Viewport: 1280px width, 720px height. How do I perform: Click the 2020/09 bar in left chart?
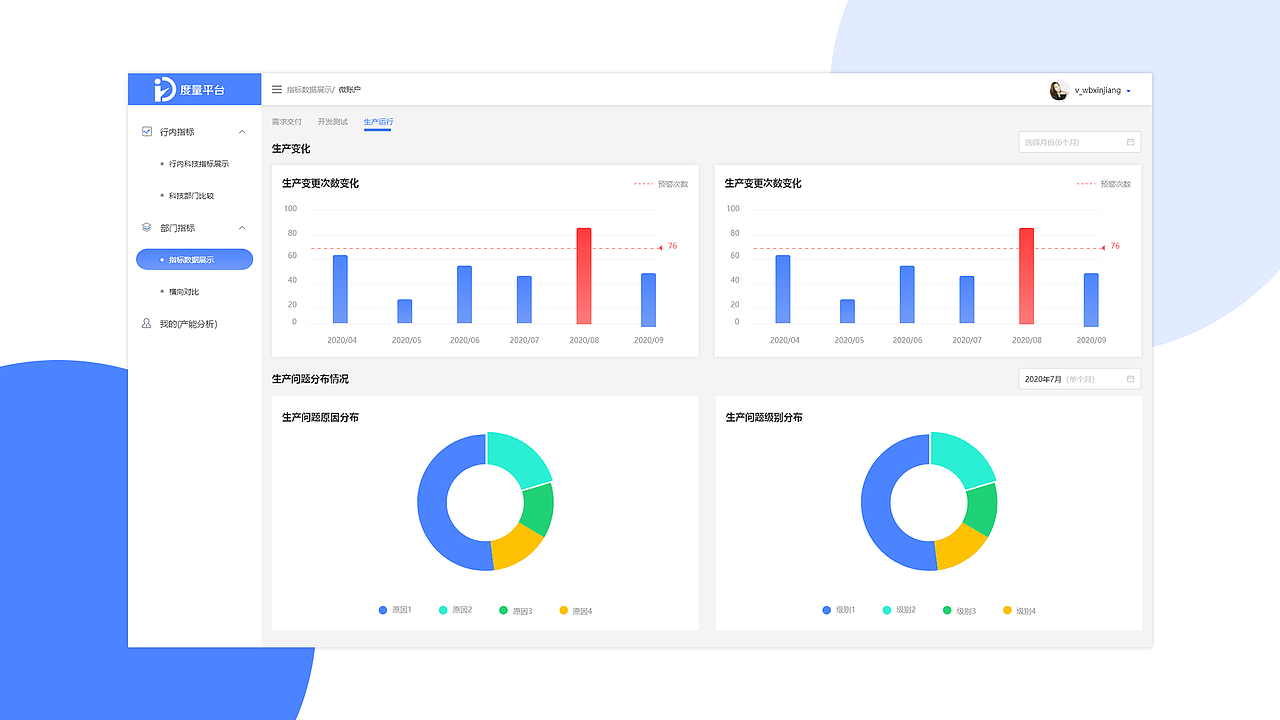[648, 300]
